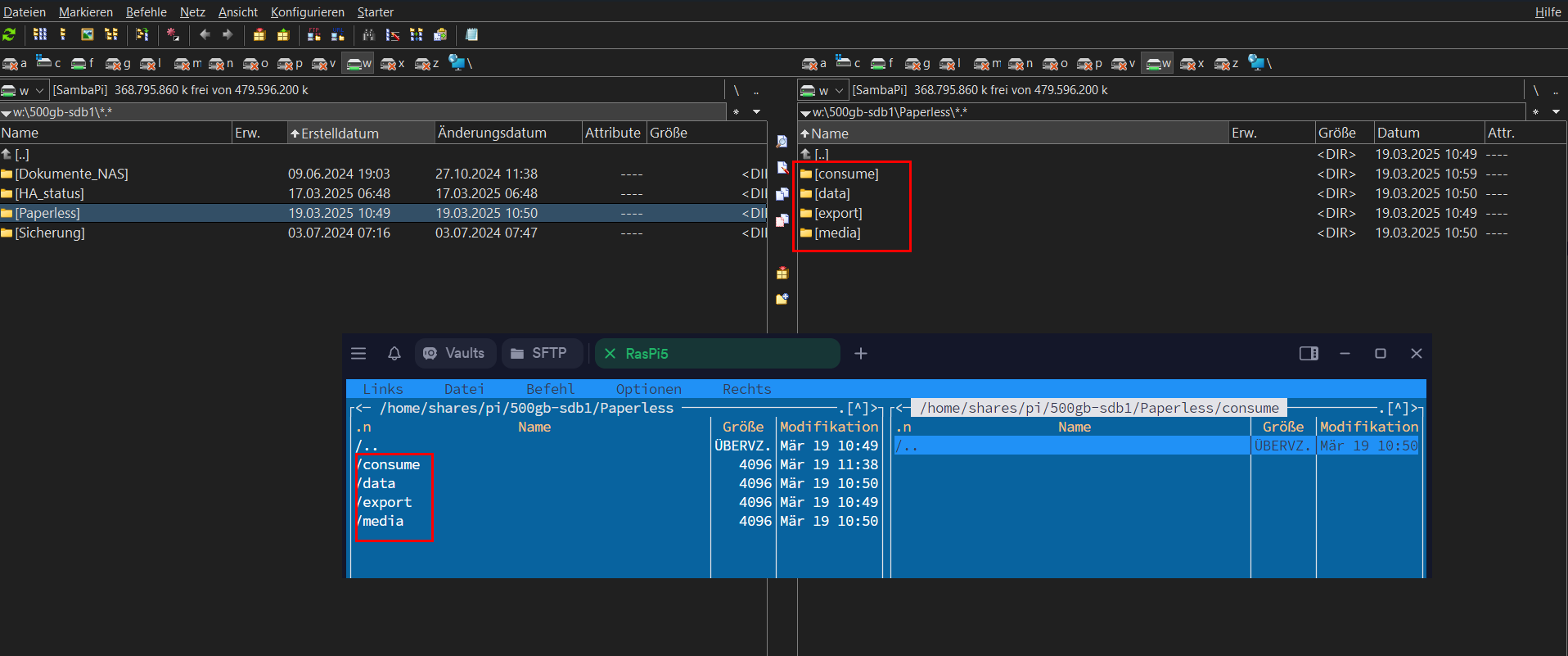
Task: Click the synchronize directories icon
Action: point(417,34)
